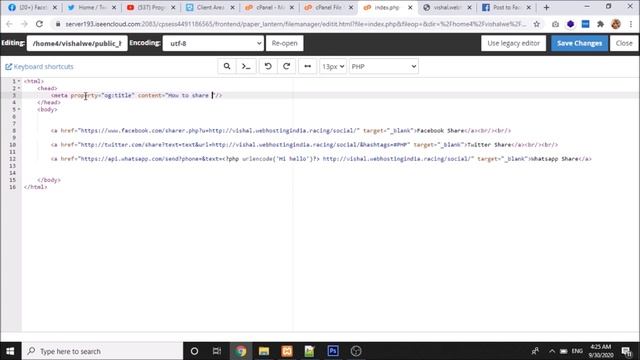The height and width of the screenshot is (360, 640).
Task: Reload the current page
Action: pyautogui.click(x=39, y=24)
